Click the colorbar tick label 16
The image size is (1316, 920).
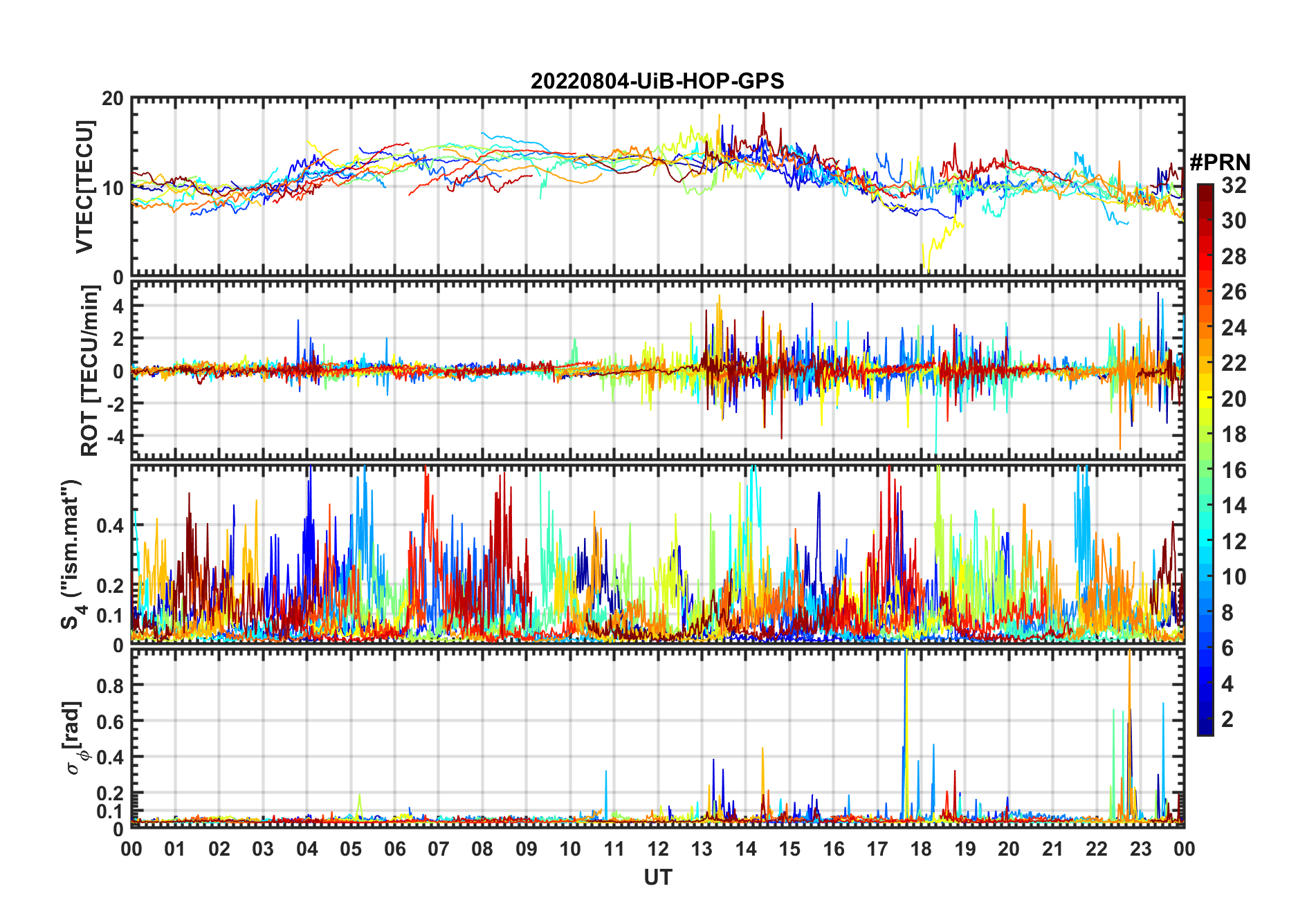click(x=1234, y=470)
